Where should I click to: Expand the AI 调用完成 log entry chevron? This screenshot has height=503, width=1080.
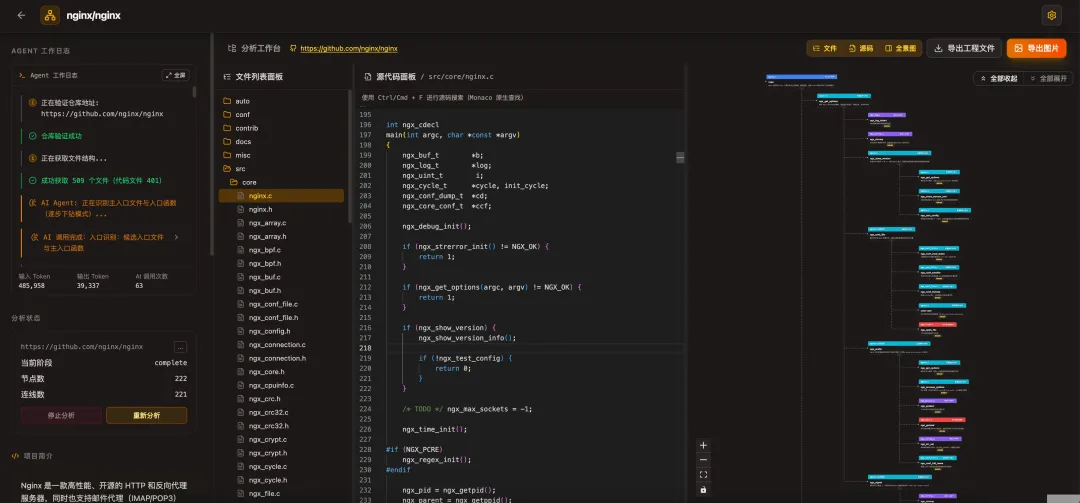[176, 237]
